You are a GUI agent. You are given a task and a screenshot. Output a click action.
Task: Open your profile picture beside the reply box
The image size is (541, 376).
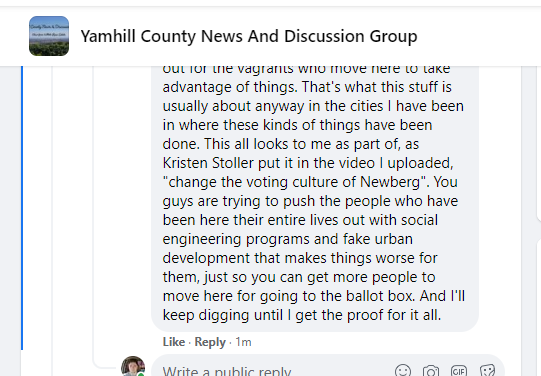(x=133, y=366)
